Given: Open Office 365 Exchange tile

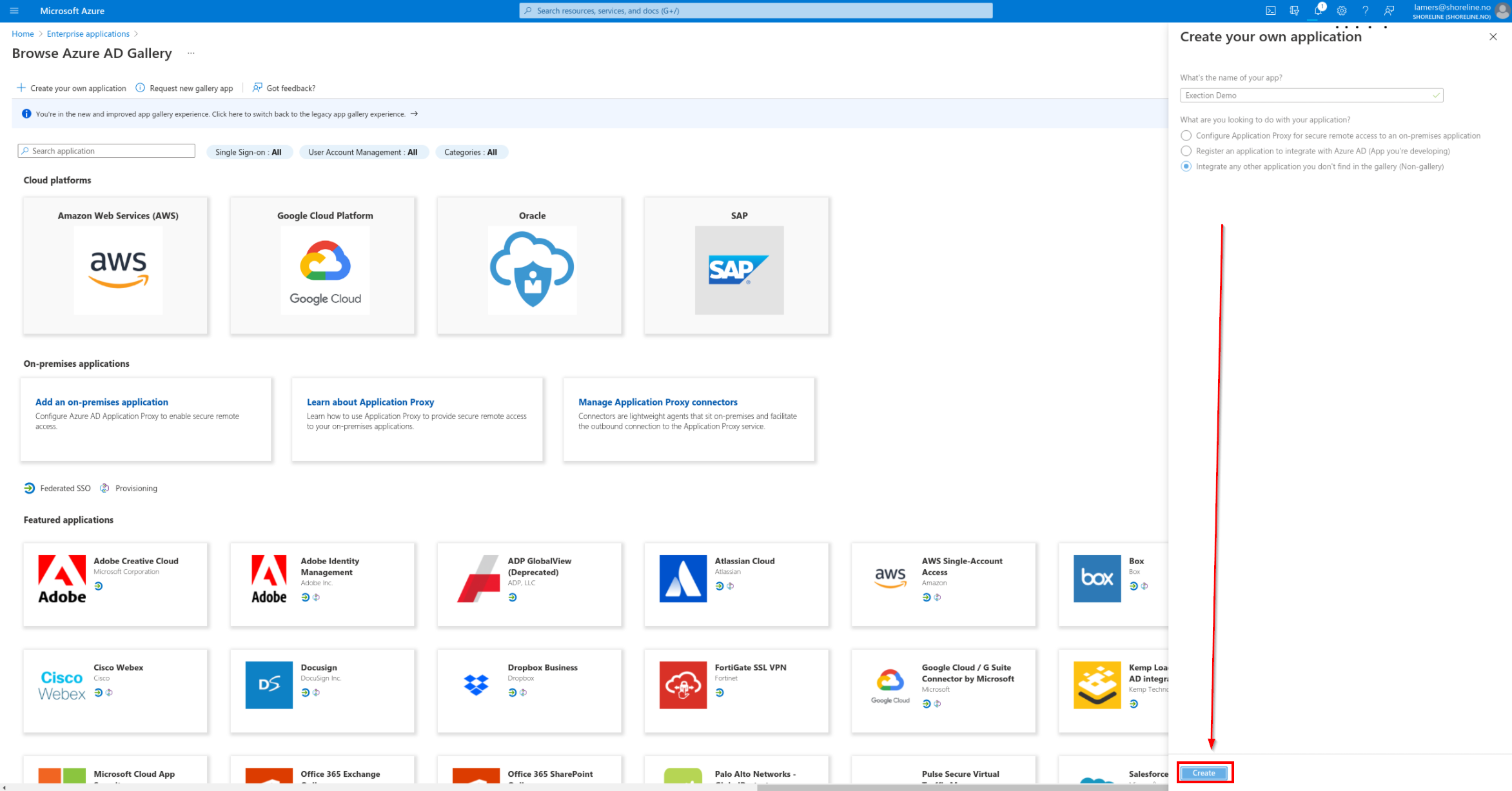Looking at the screenshot, I should (x=322, y=770).
